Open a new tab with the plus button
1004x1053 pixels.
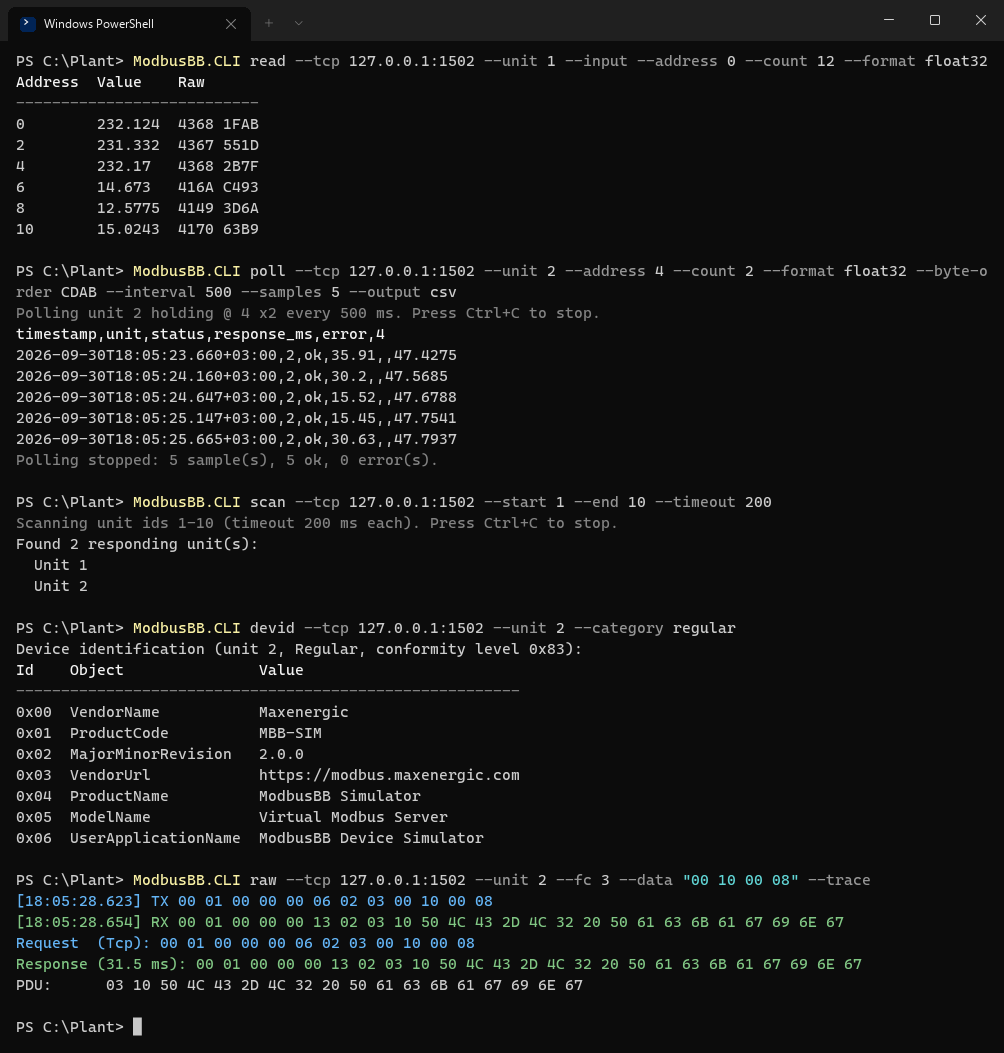coord(269,24)
